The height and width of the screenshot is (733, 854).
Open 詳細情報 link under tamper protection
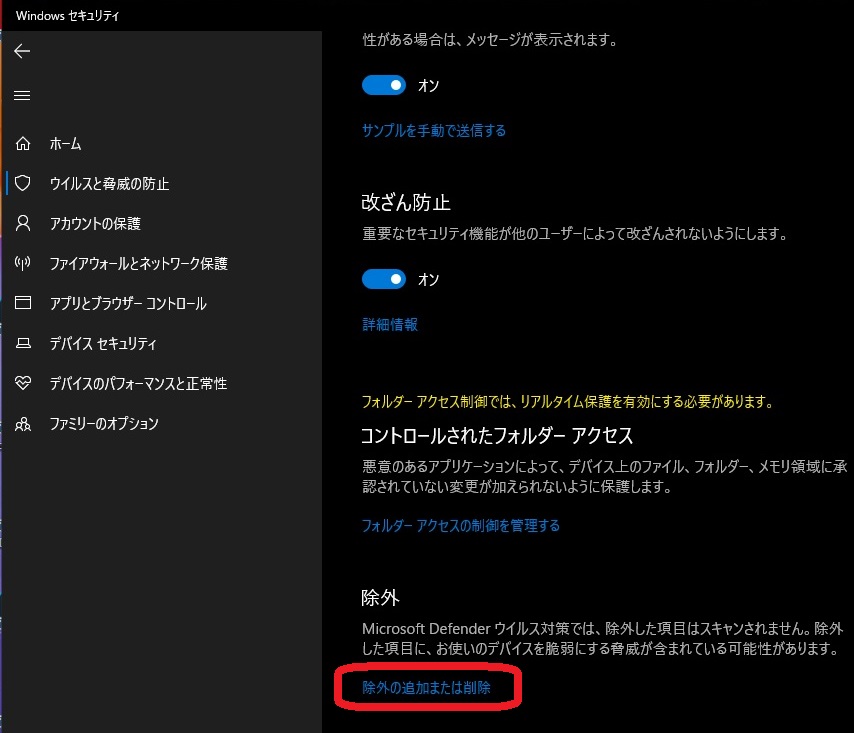click(x=389, y=324)
